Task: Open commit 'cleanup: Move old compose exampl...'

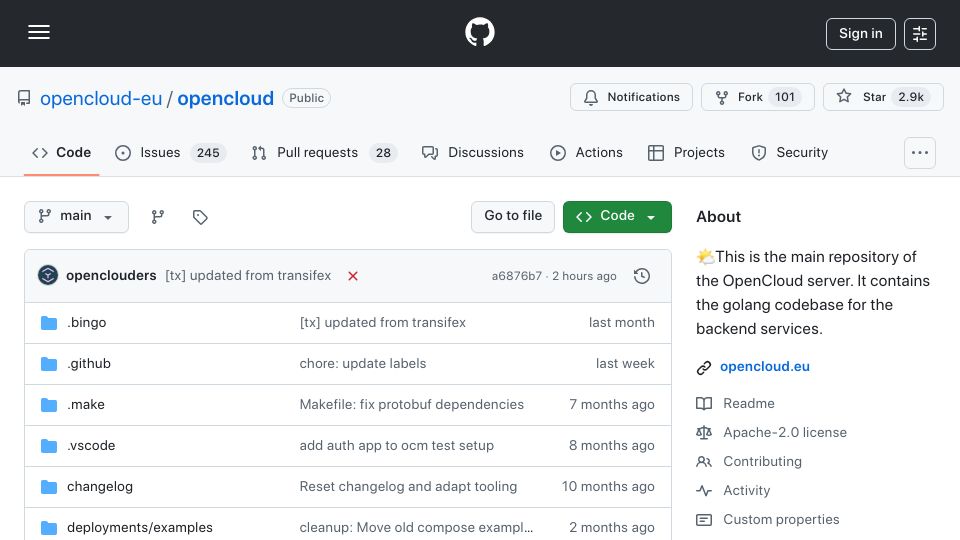Action: pos(416,527)
